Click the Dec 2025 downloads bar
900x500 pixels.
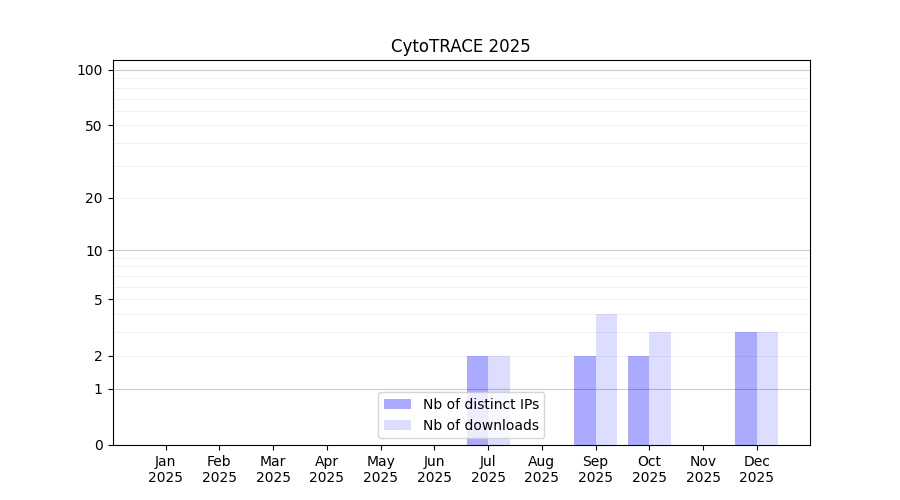[767, 389]
